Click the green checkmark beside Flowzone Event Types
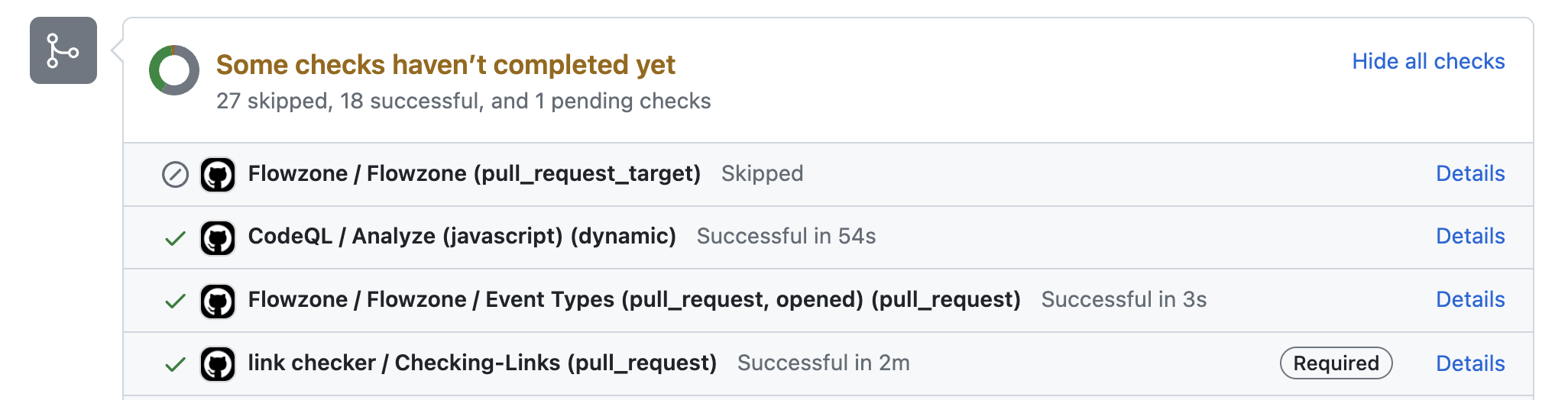Image resolution: width=1568 pixels, height=400 pixels. [x=175, y=301]
